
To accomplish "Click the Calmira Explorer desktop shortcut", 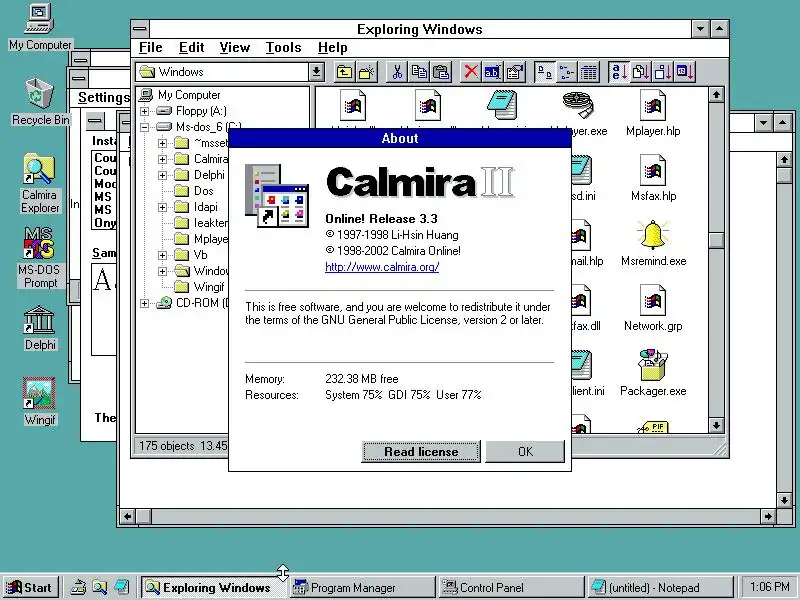I will click(x=40, y=184).
